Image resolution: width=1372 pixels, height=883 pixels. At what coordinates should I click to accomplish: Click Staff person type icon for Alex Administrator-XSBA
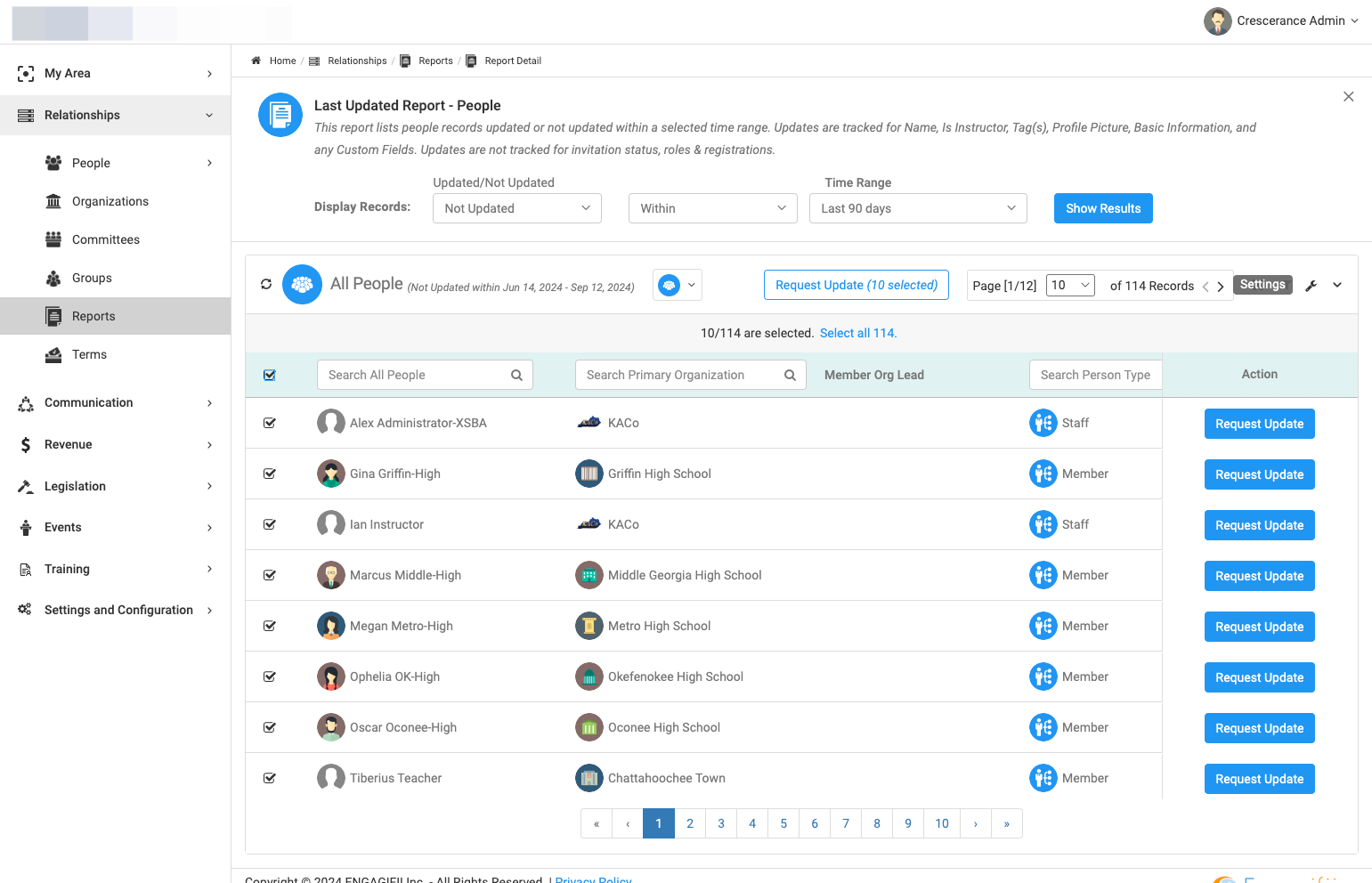coord(1043,423)
